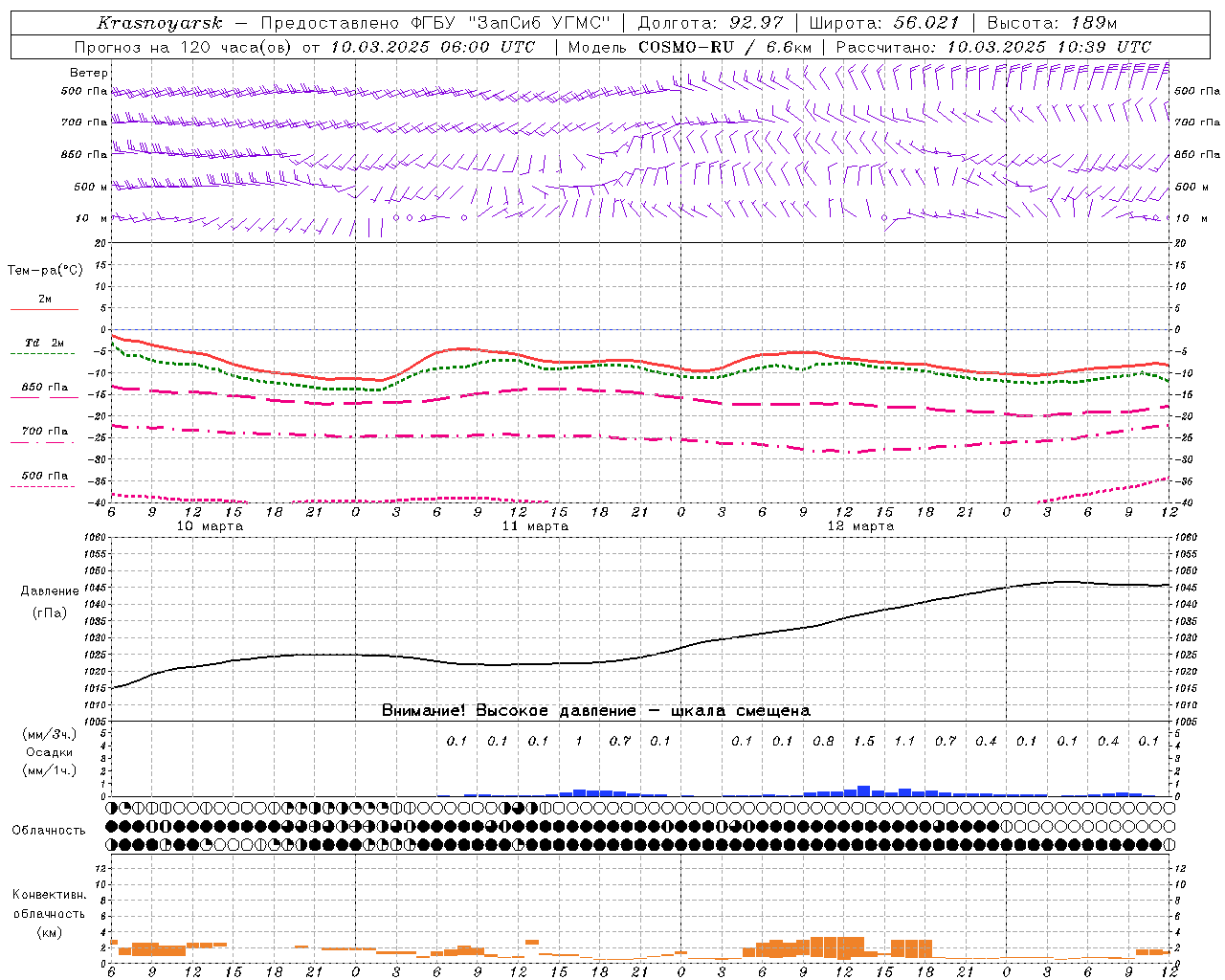Click the 'Осадки' precipitation label
This screenshot has height=980, width=1225.
[50, 752]
